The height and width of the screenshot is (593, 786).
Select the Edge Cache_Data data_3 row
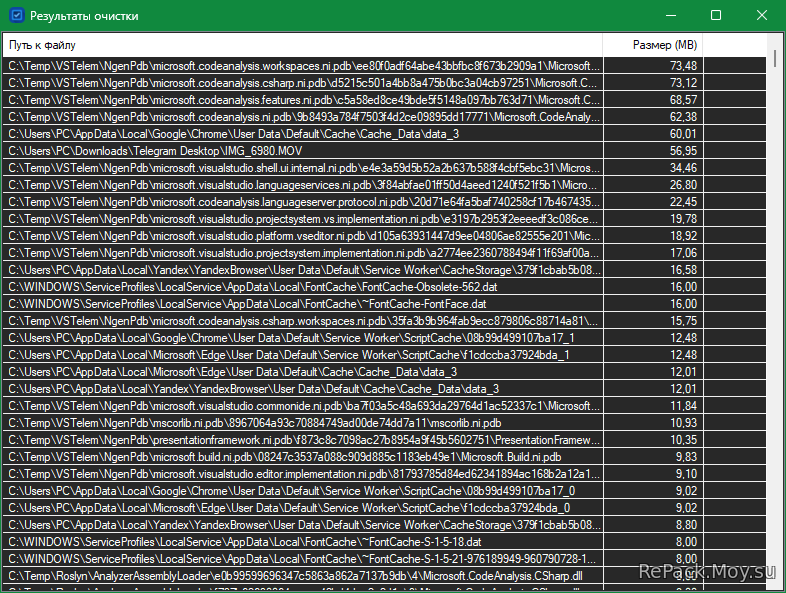tap(300, 371)
